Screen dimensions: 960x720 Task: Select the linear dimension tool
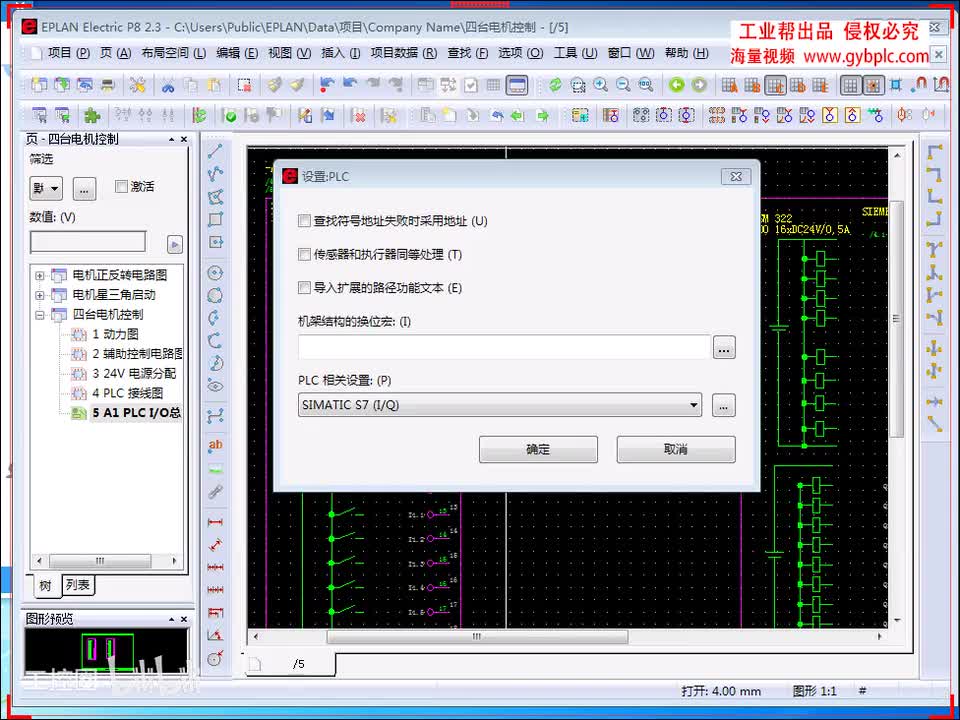[x=215, y=522]
